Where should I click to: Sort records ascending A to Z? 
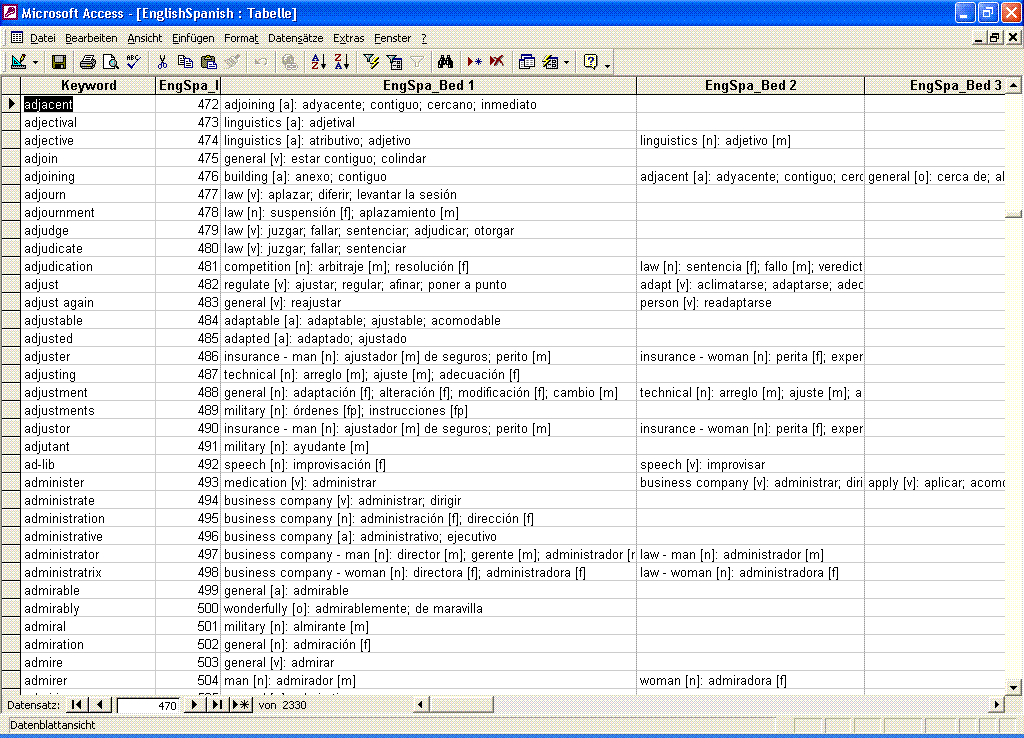click(x=318, y=62)
